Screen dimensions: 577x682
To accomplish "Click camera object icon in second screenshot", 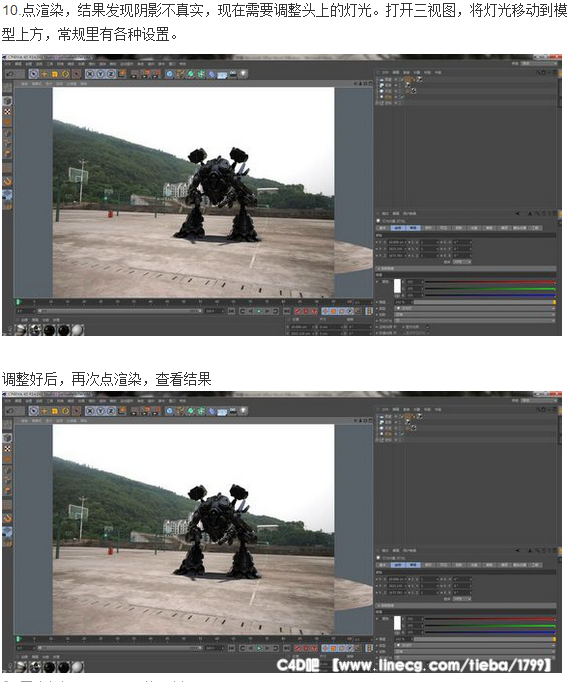I will [x=233, y=411].
